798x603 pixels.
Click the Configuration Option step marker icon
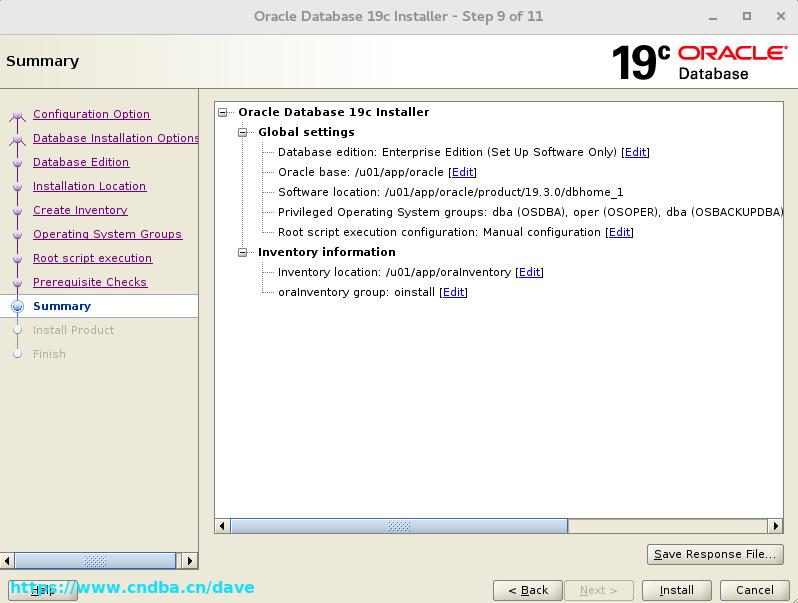click(x=17, y=115)
